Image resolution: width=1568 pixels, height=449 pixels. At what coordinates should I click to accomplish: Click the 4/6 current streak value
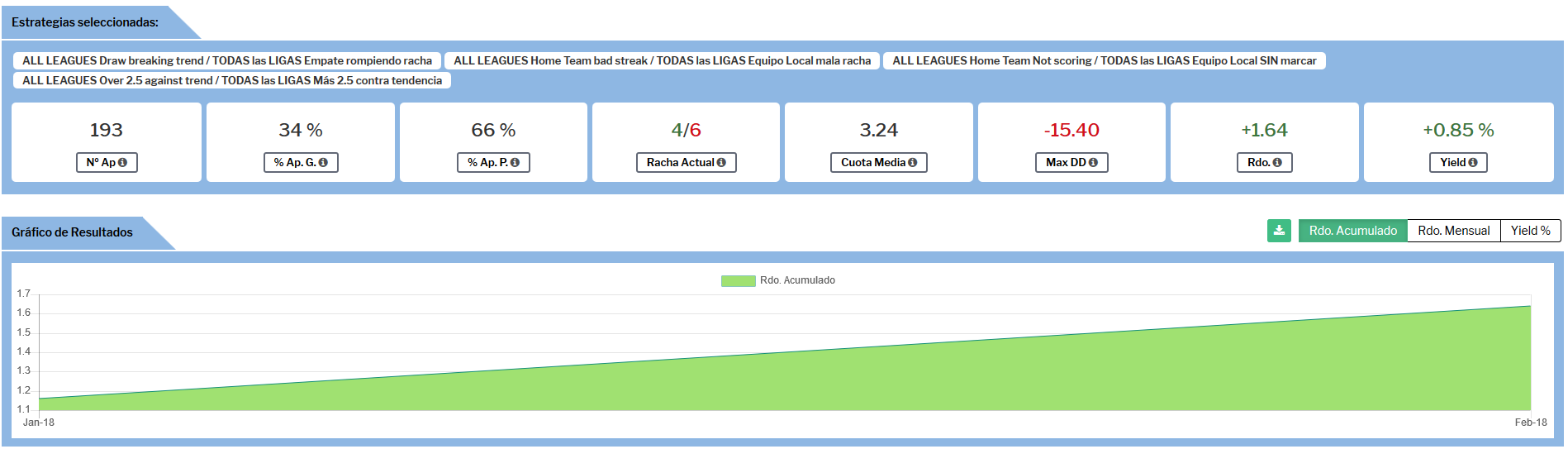(x=686, y=130)
